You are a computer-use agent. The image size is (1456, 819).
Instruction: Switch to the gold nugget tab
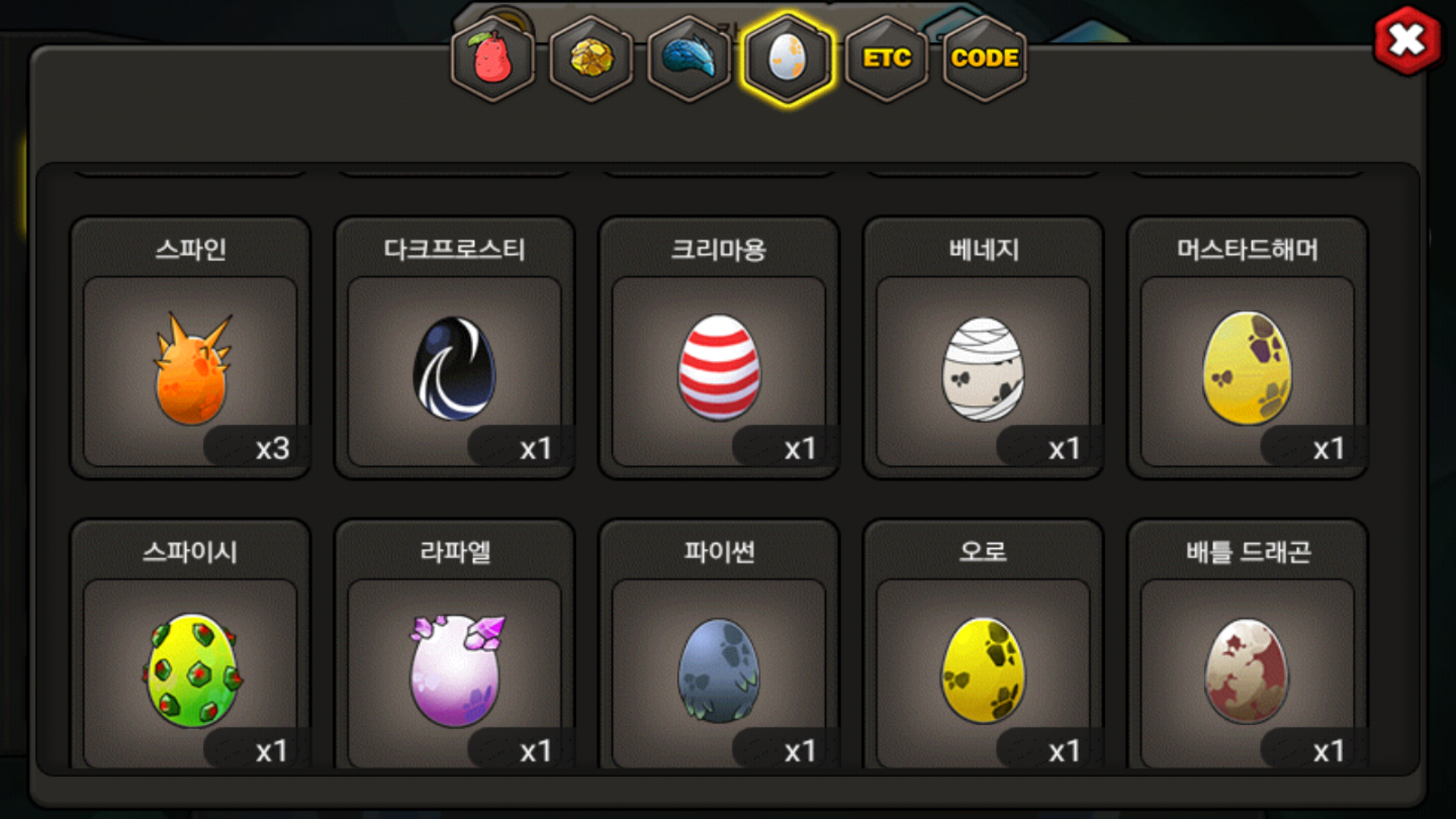click(x=591, y=58)
